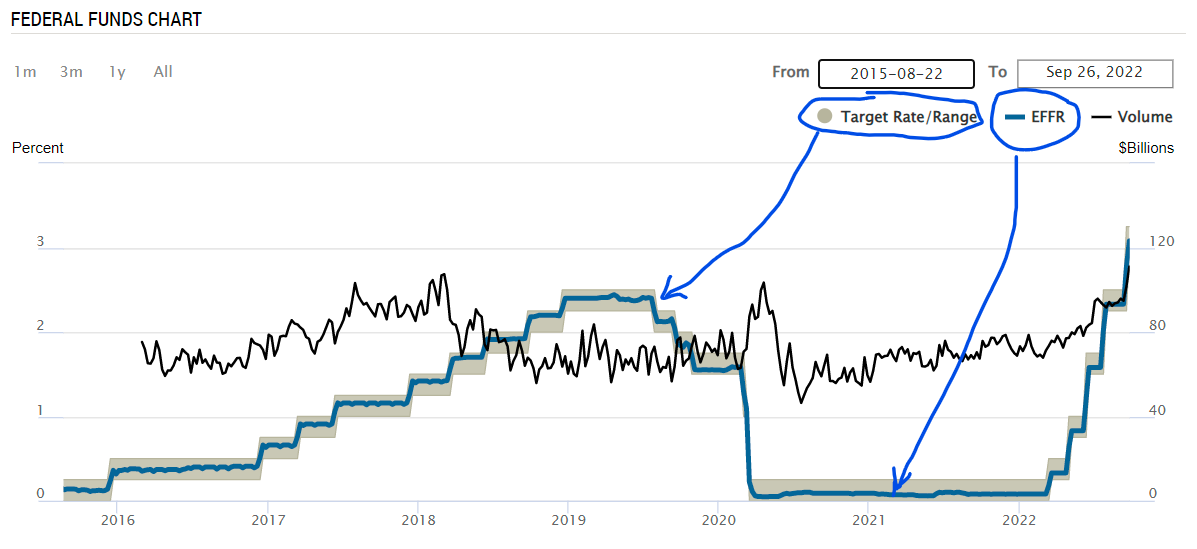Image resolution: width=1197 pixels, height=549 pixels.
Task: Click the 2016 x-axis label
Action: pos(118,520)
